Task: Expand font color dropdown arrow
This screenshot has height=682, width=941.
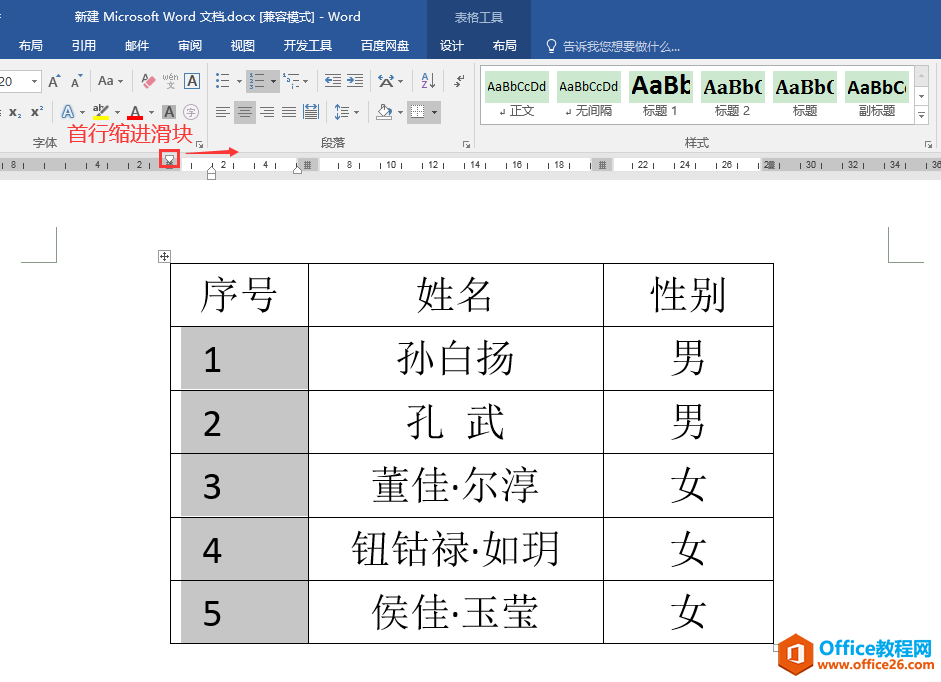Action: tap(151, 112)
